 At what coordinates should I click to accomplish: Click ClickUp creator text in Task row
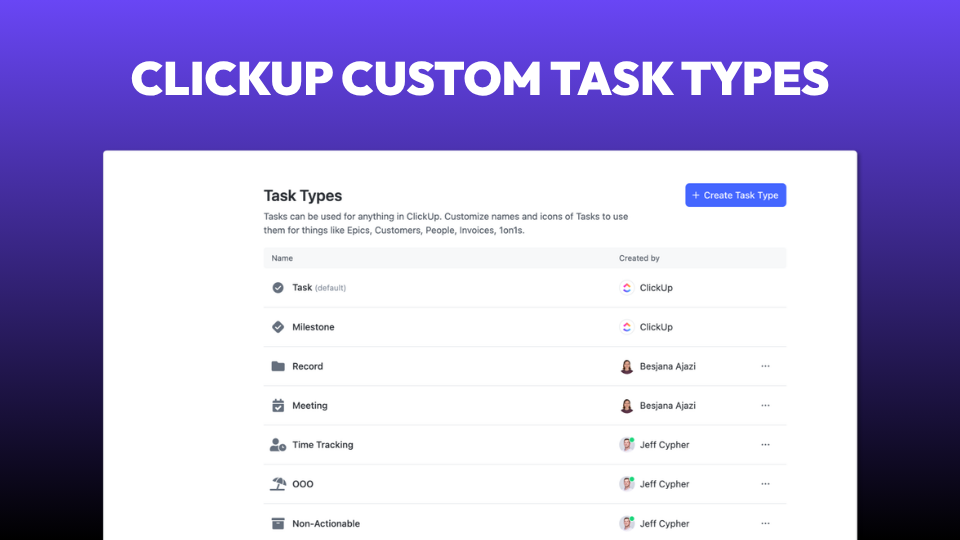656,288
